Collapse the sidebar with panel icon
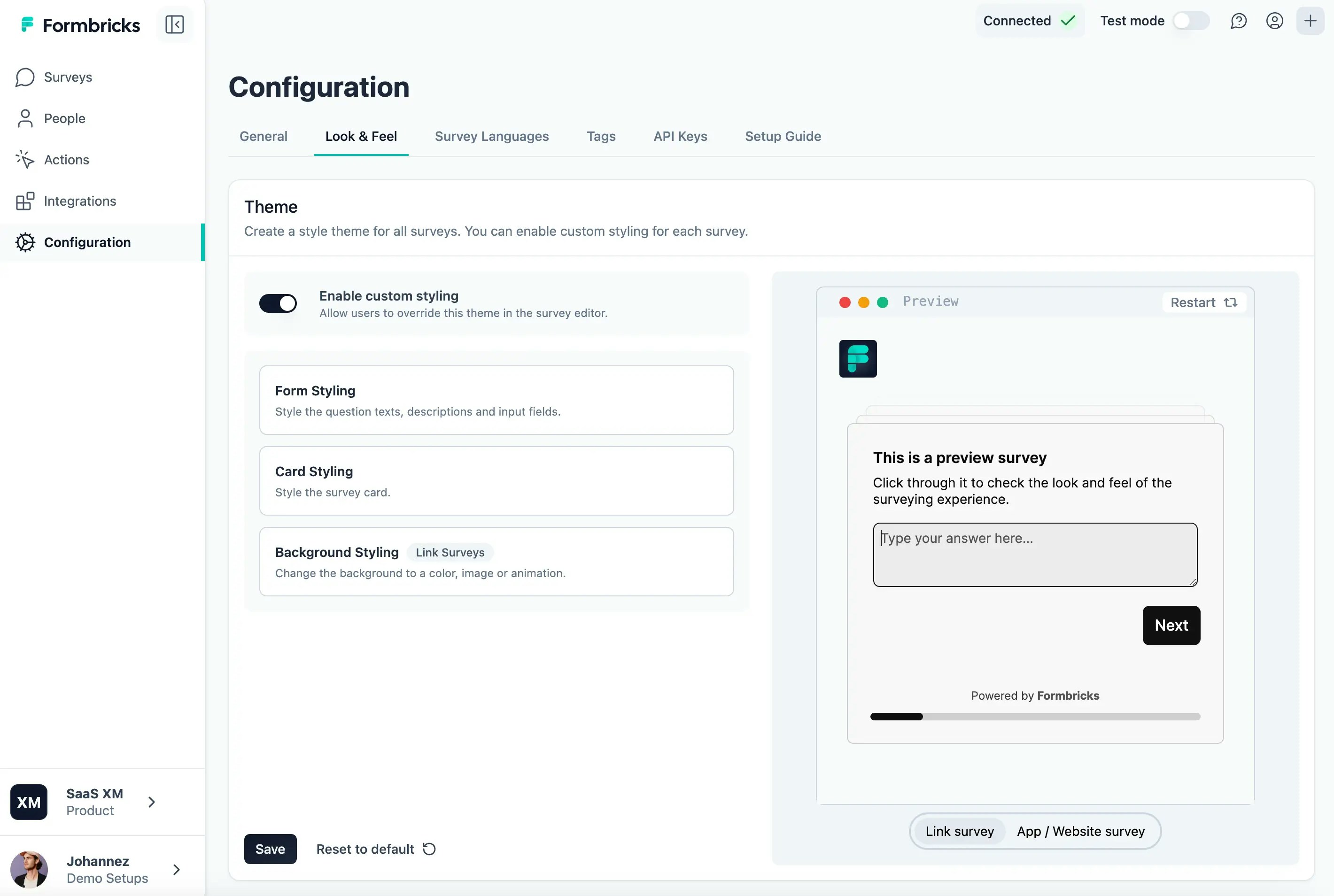 (174, 24)
